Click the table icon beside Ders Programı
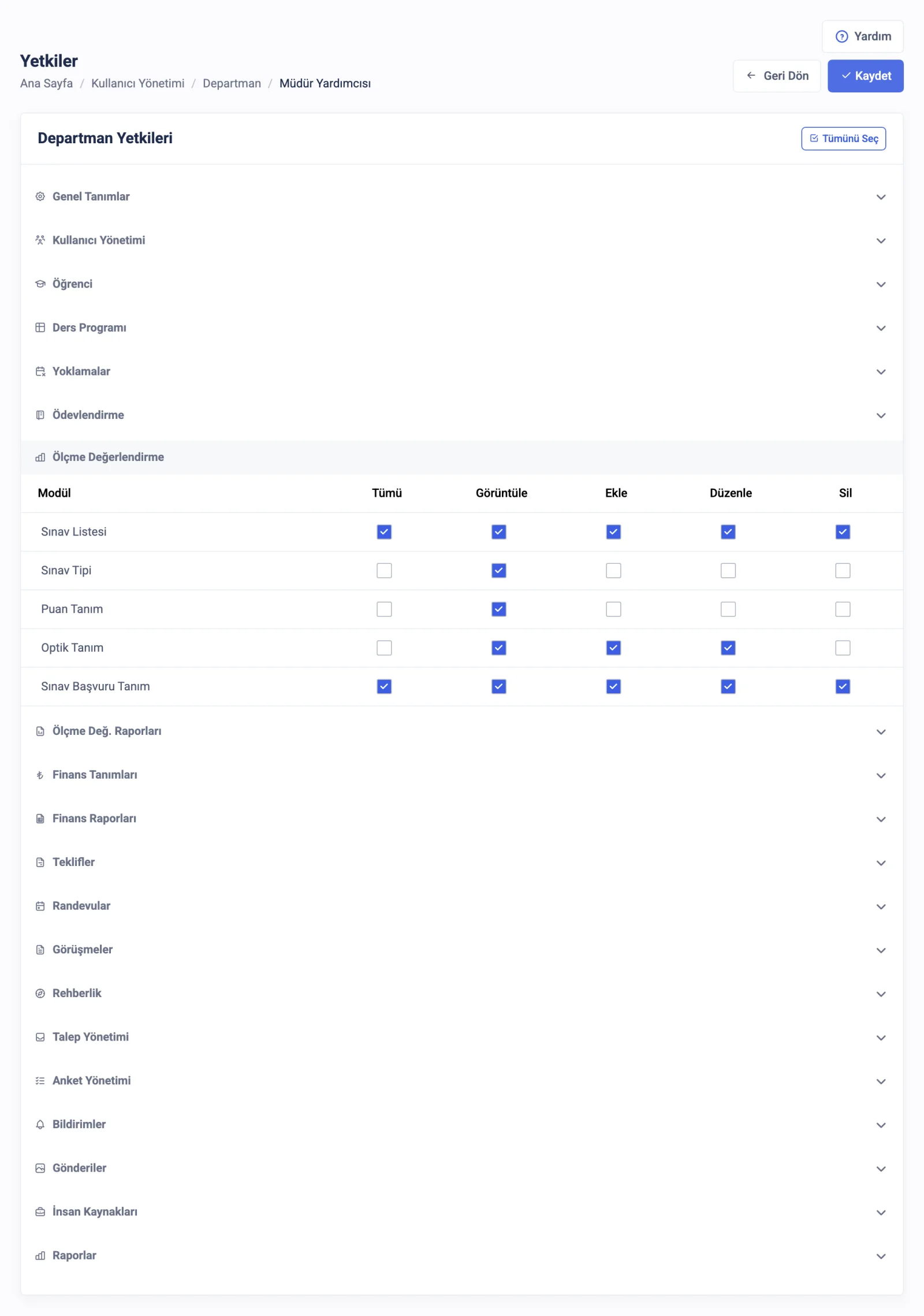The width and height of the screenshot is (924, 1316). click(x=40, y=328)
